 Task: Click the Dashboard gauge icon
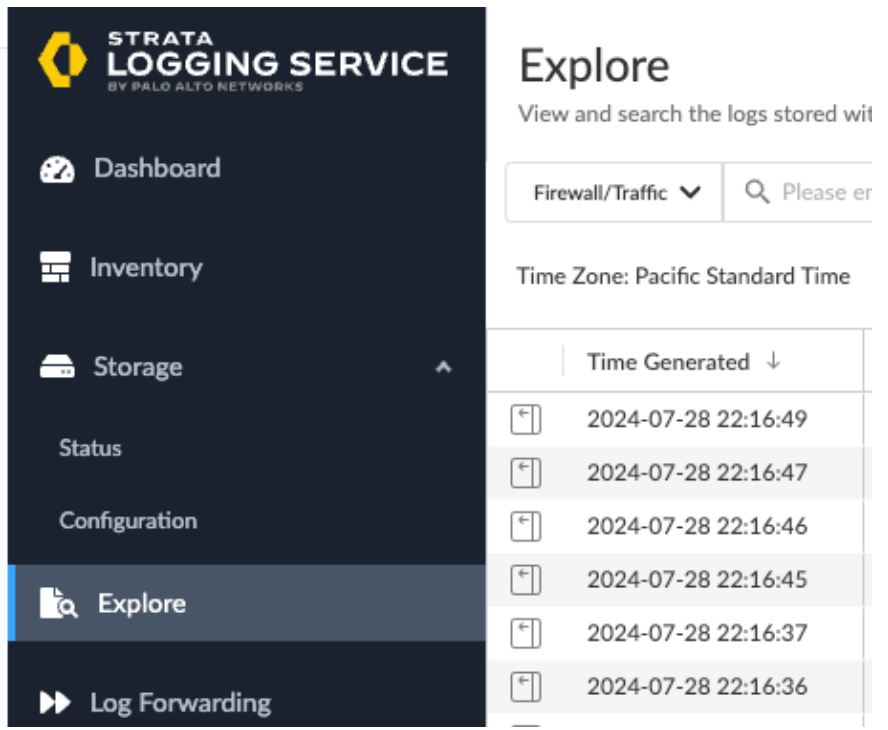[x=57, y=169]
